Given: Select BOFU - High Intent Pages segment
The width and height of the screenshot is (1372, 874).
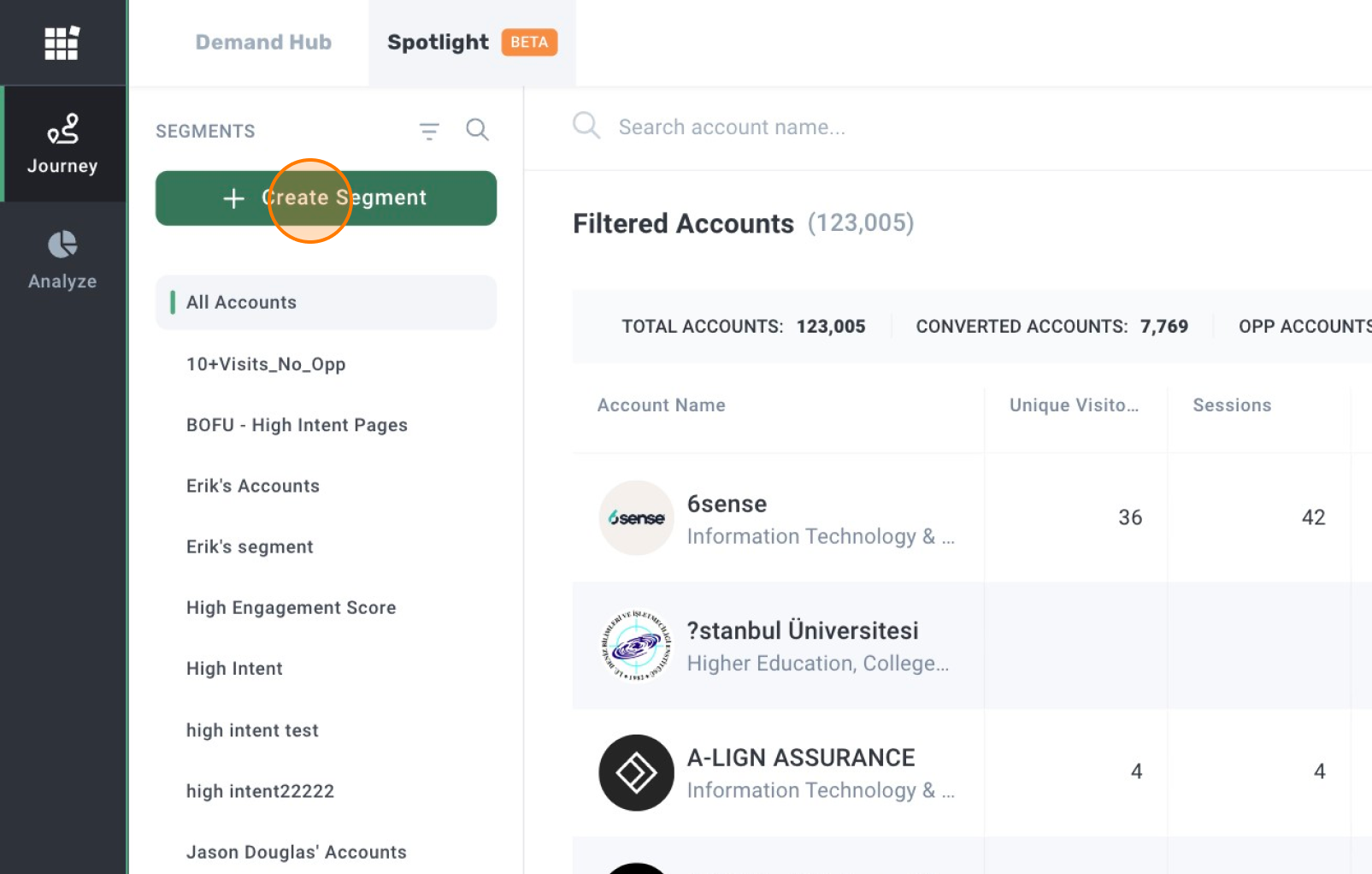Looking at the screenshot, I should click(297, 425).
